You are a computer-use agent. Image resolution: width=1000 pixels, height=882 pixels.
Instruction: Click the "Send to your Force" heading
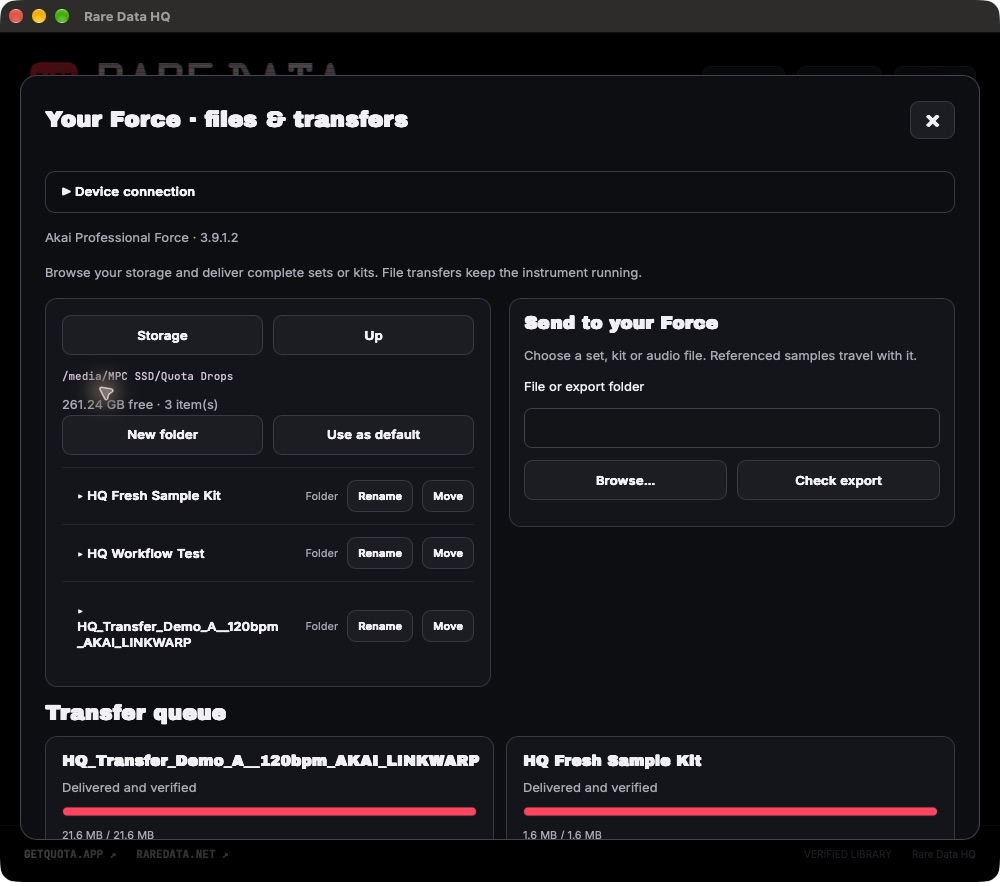tap(621, 323)
